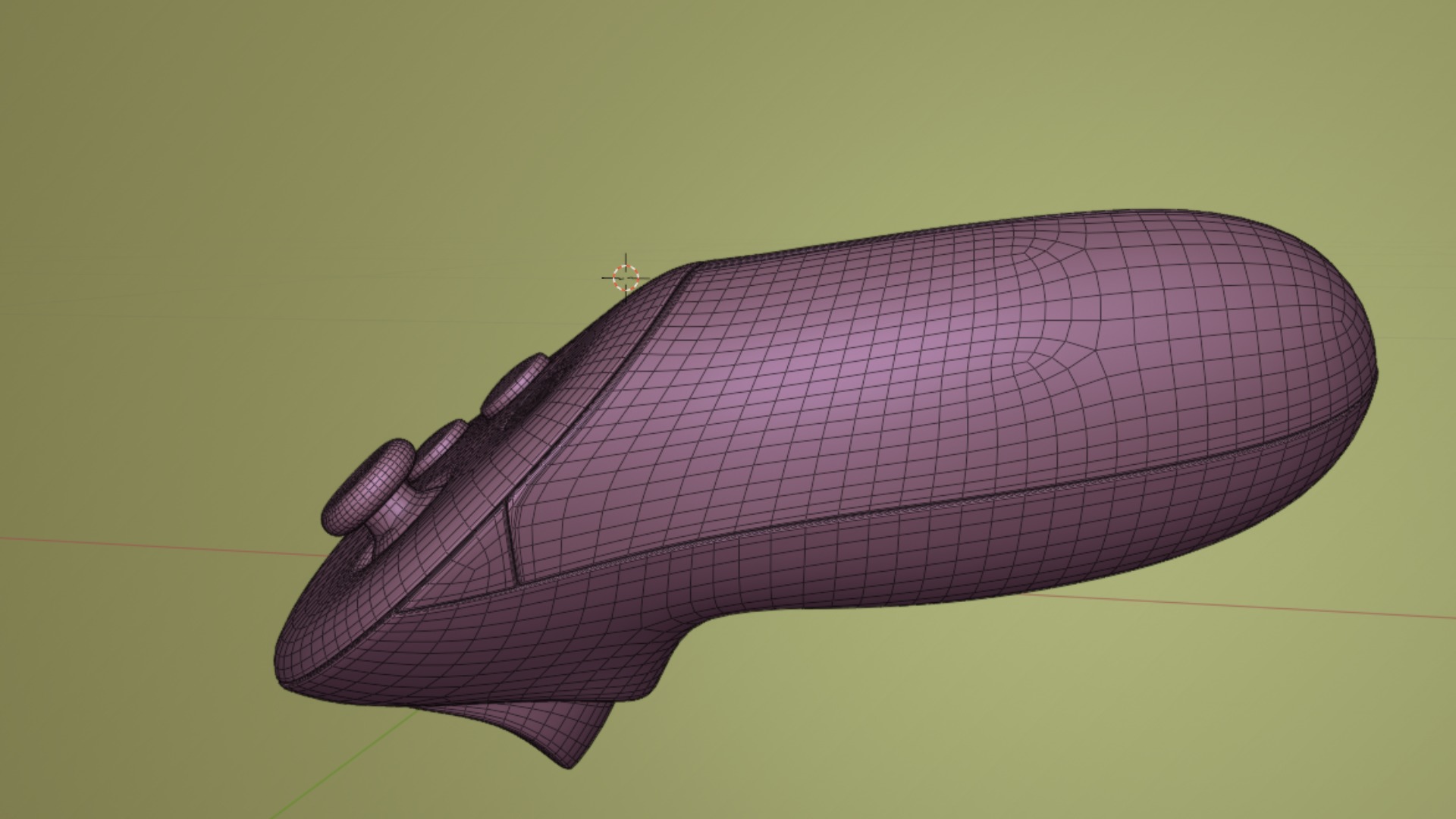The height and width of the screenshot is (819, 1456).
Task: Click the rounded end of the handle
Action: (x=1335, y=341)
